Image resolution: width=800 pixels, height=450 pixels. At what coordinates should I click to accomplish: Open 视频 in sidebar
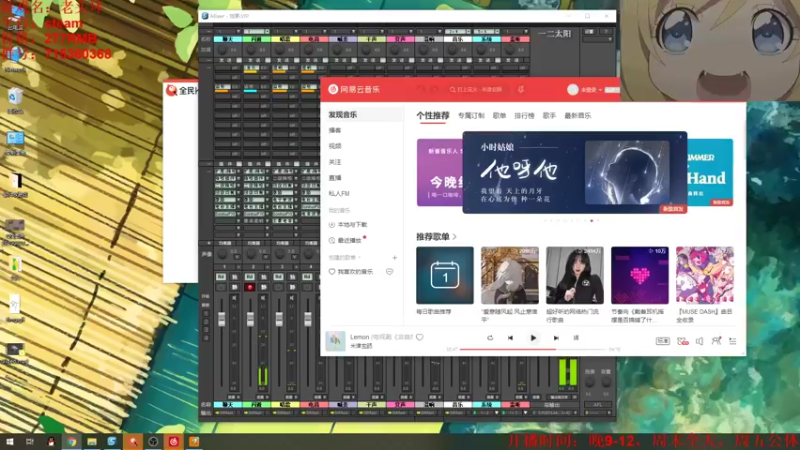(x=335, y=146)
